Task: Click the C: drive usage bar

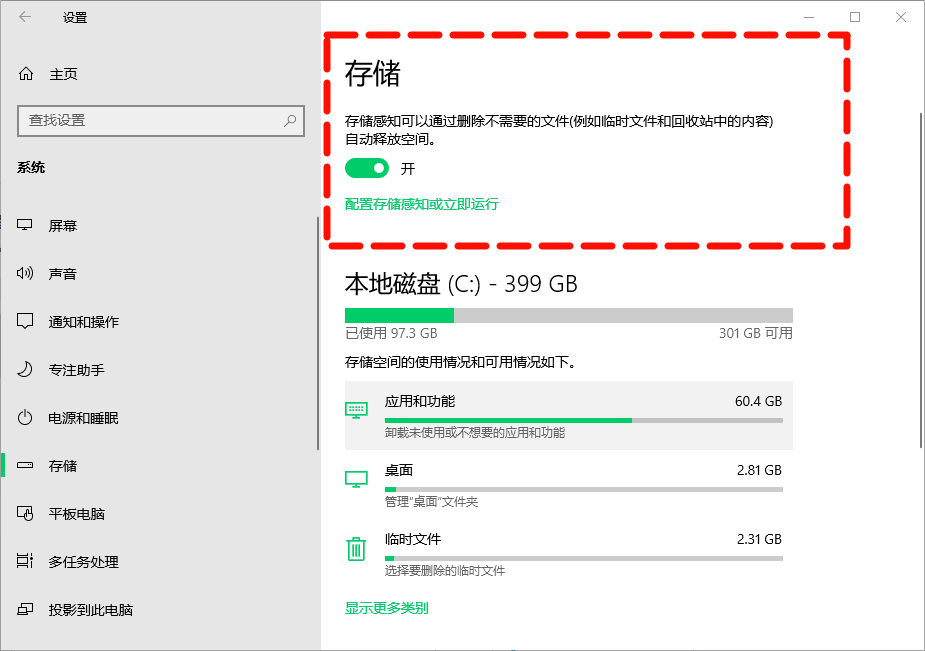Action: [569, 315]
